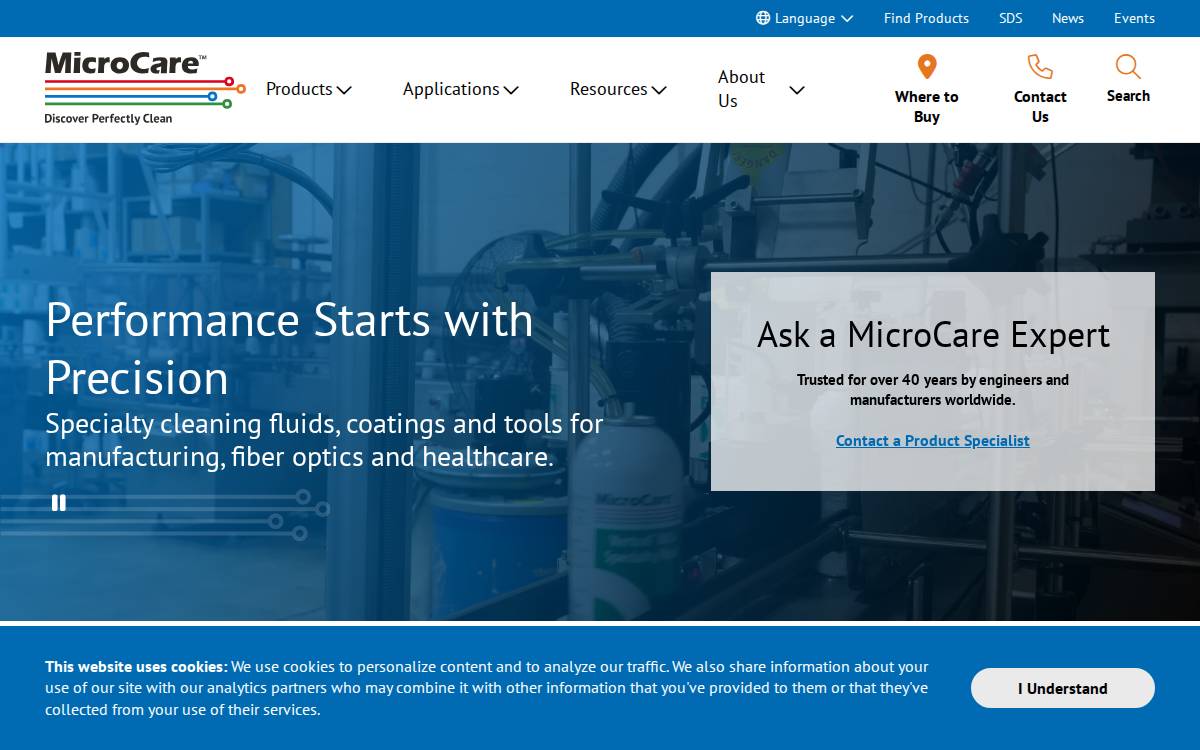
Task: Click the Contact Us text label
Action: (x=1040, y=106)
